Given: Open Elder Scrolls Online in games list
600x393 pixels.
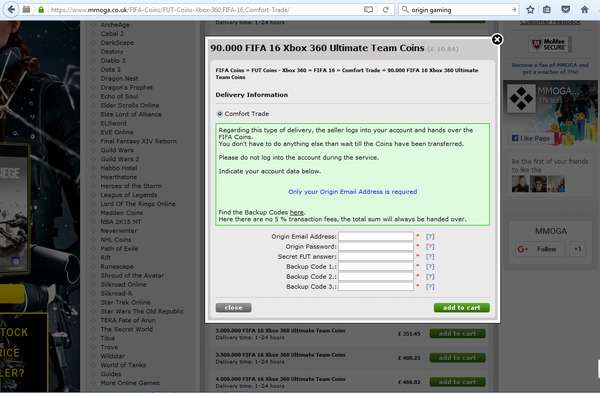Looking at the screenshot, I should tap(130, 105).
